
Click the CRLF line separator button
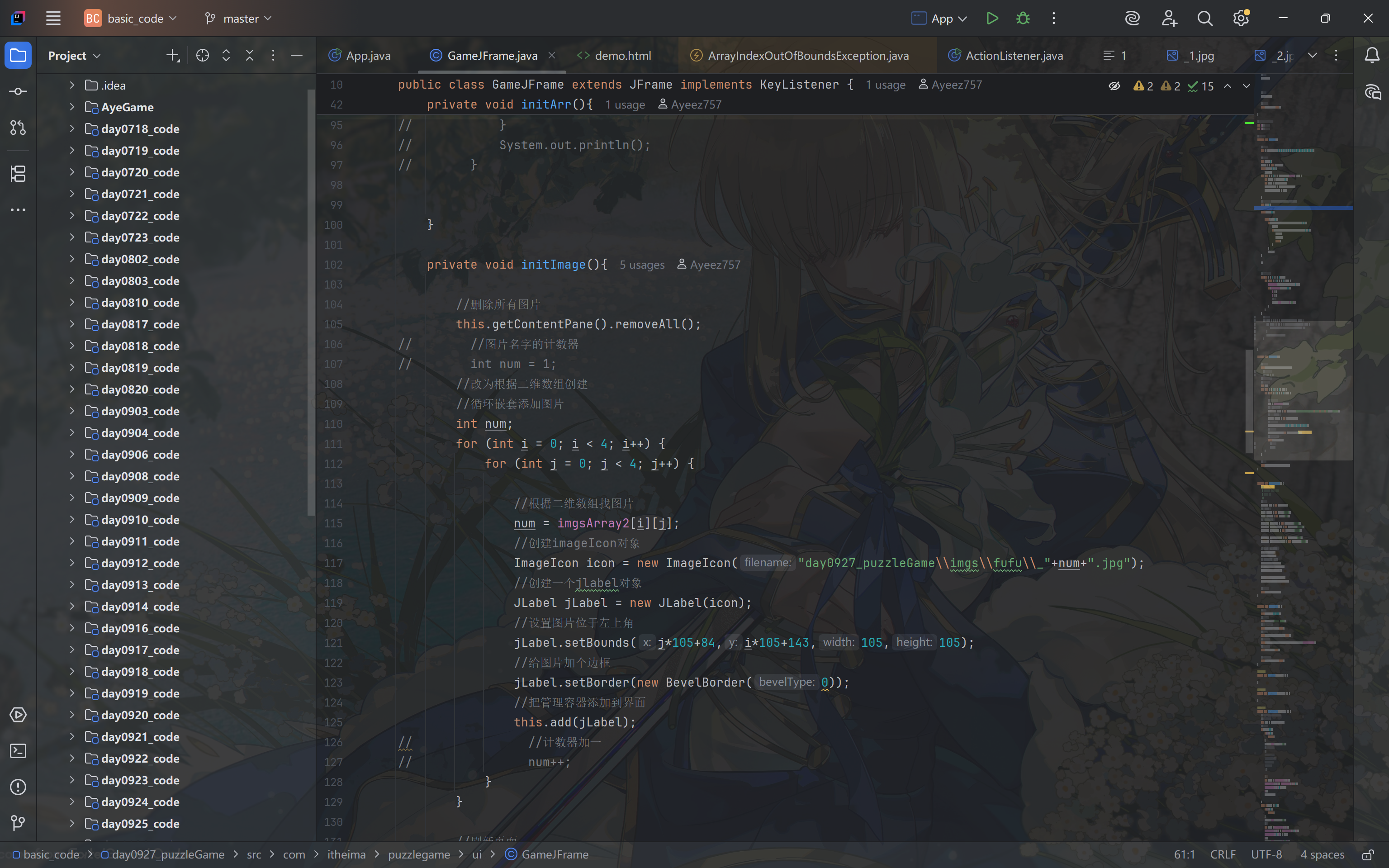point(1223,854)
